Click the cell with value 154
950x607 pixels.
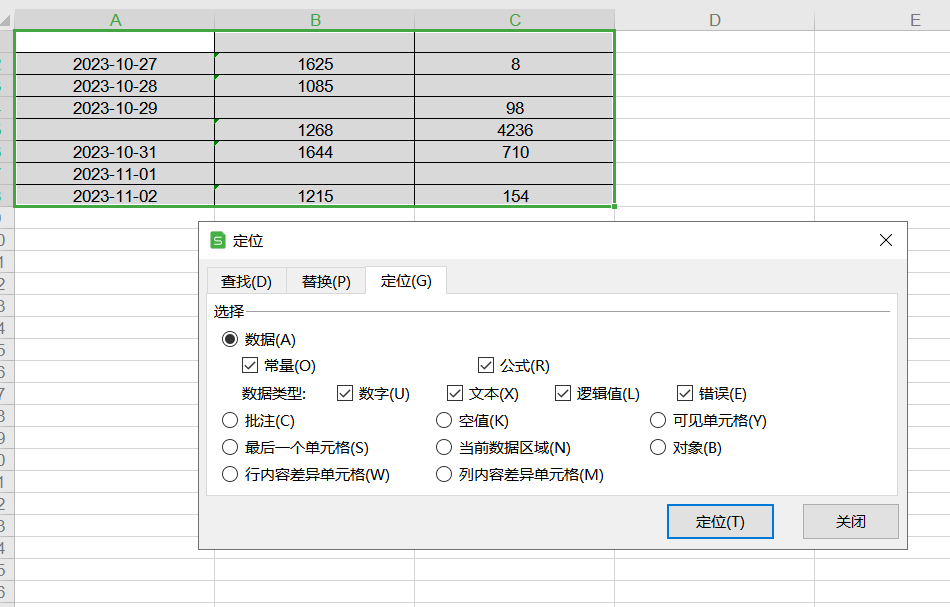pos(514,196)
